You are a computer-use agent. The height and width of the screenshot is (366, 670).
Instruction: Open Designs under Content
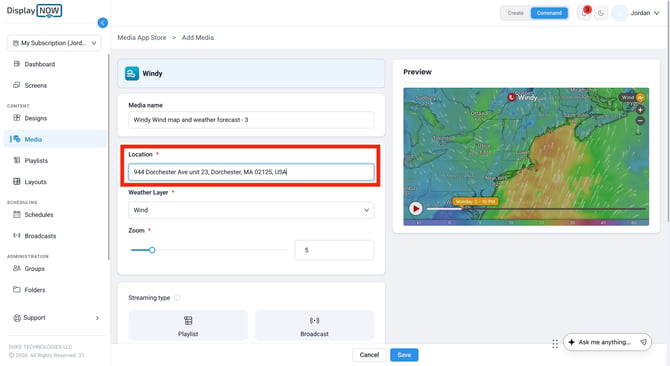pyautogui.click(x=35, y=118)
